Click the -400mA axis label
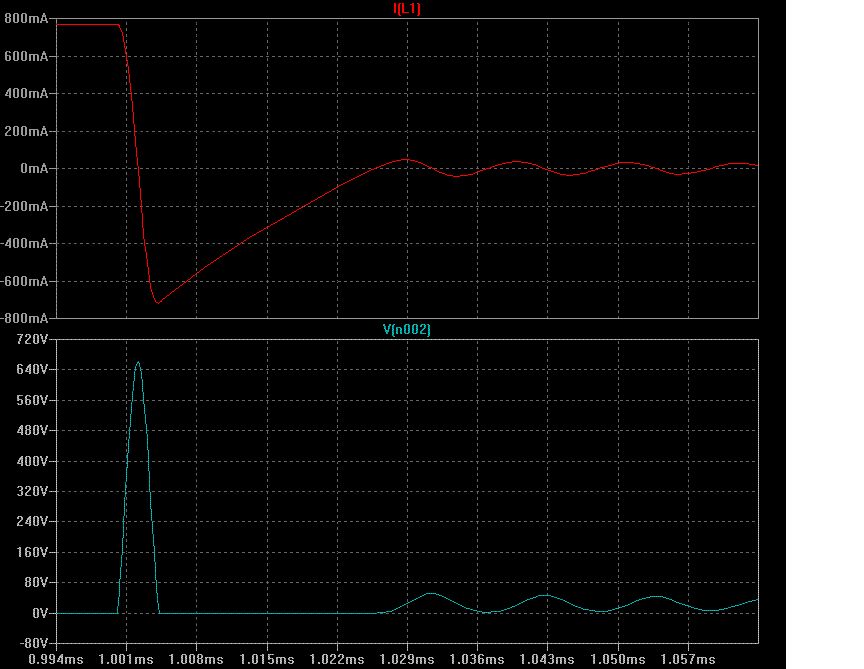Image resolution: width=864 pixels, height=669 pixels. pos(25,244)
